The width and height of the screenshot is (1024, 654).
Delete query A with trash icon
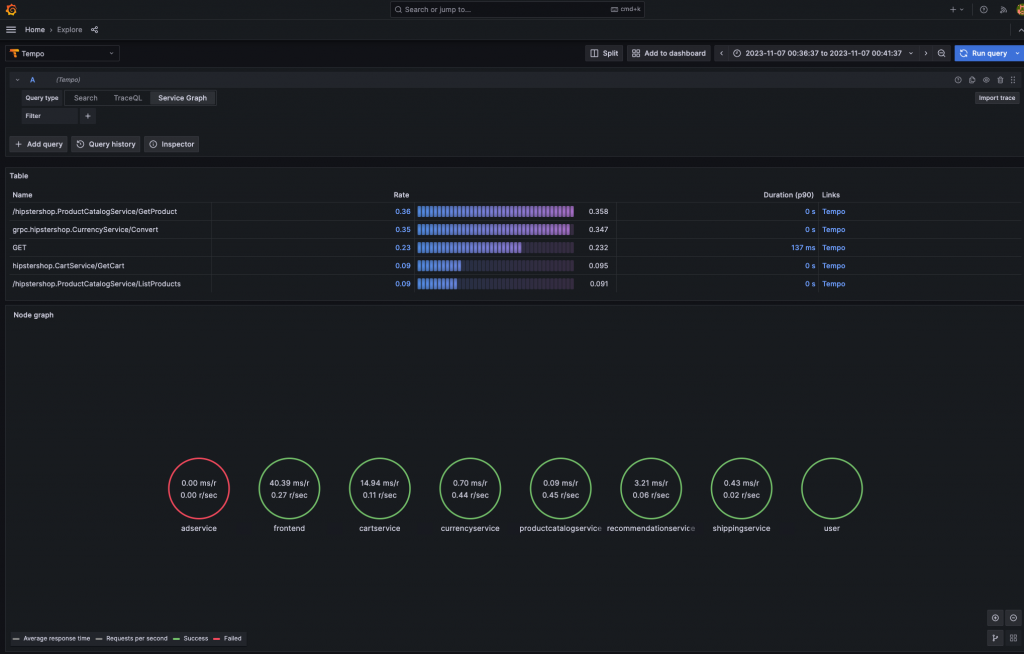pyautogui.click(x=1000, y=80)
